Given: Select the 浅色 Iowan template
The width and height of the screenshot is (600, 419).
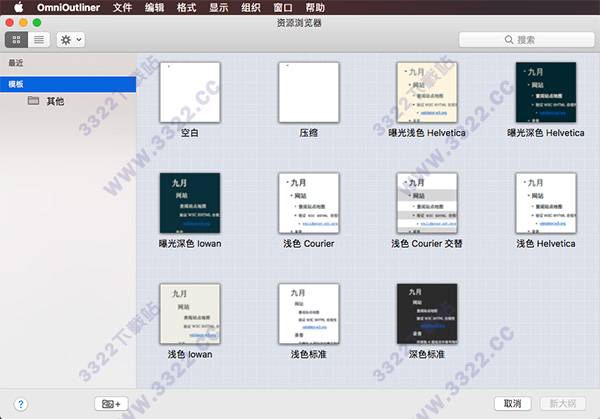Looking at the screenshot, I should (x=190, y=313).
